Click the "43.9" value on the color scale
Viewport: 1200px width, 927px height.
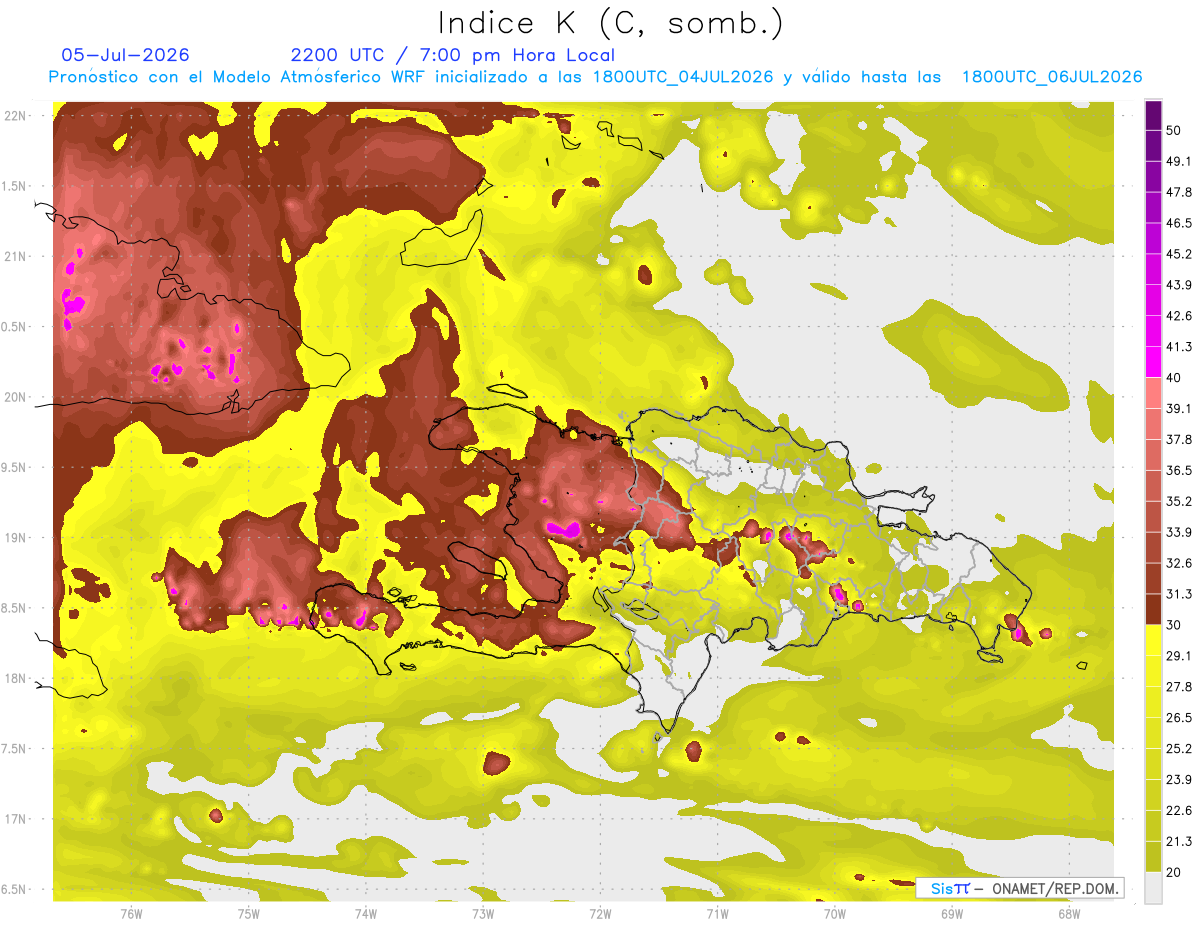click(1179, 285)
